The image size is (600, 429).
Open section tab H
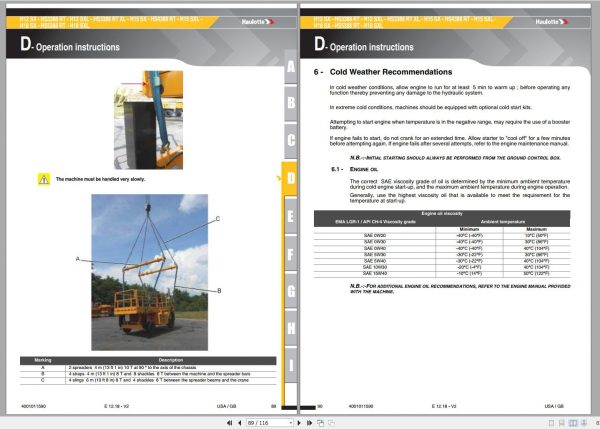(291, 328)
